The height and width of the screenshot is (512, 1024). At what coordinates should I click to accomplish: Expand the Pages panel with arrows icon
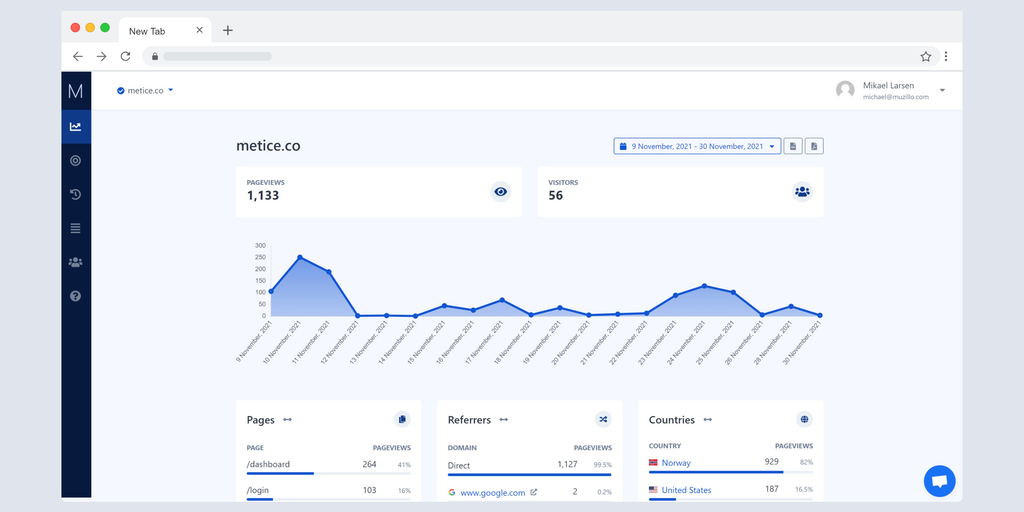(288, 420)
